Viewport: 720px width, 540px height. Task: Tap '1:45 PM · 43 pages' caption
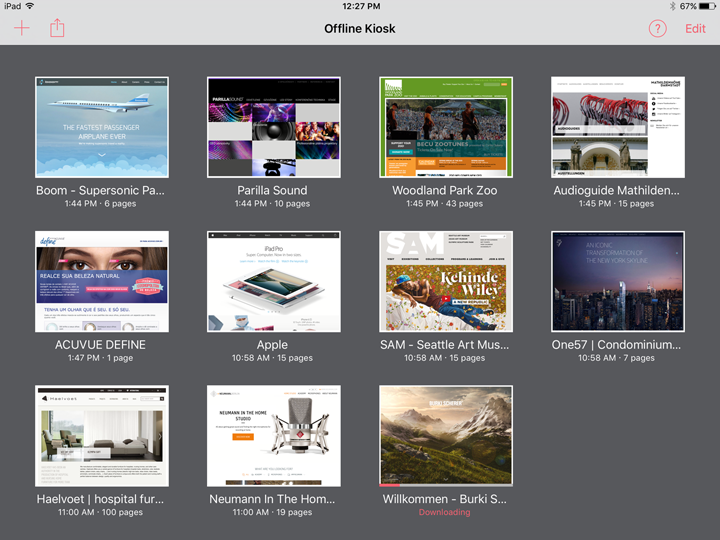coord(444,203)
